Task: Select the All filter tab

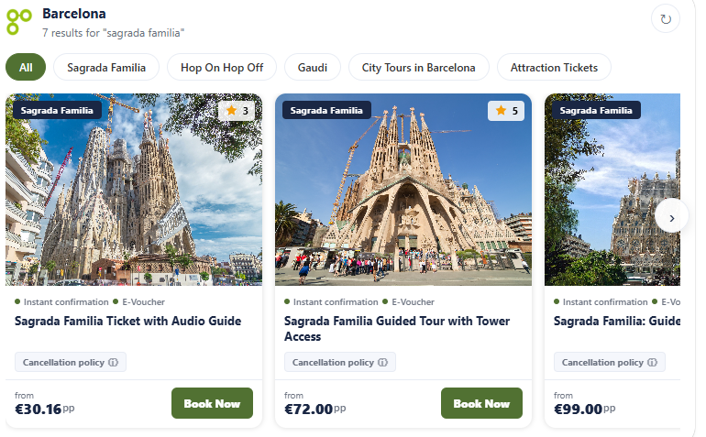Action: click(26, 68)
